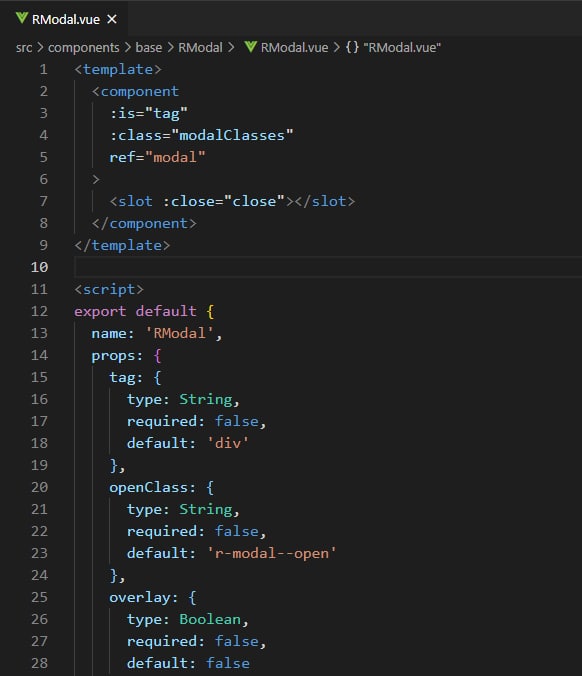Screen dimensions: 582x676
Task: Click the closing '},' on line 19
Action: pos(117,466)
